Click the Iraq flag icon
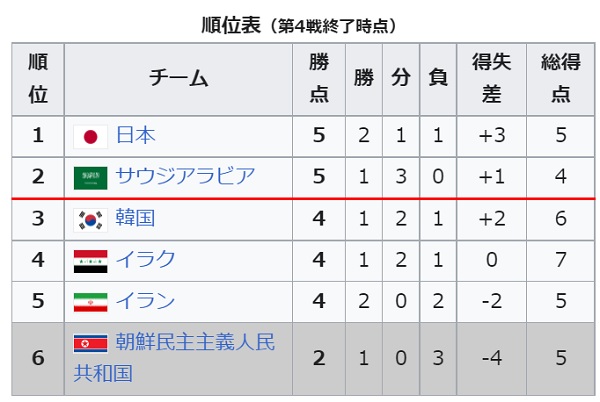Viewport: 600px width, 402px height. click(x=90, y=262)
